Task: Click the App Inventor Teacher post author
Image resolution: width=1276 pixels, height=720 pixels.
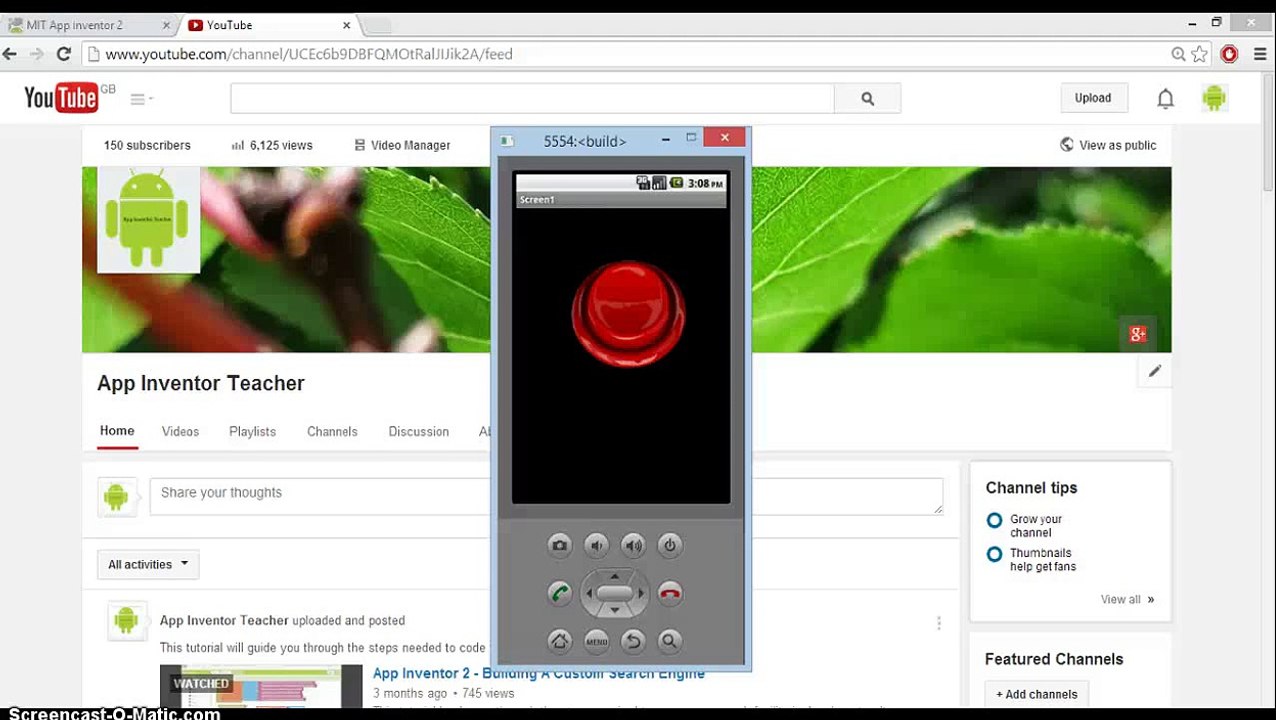Action: click(x=224, y=620)
